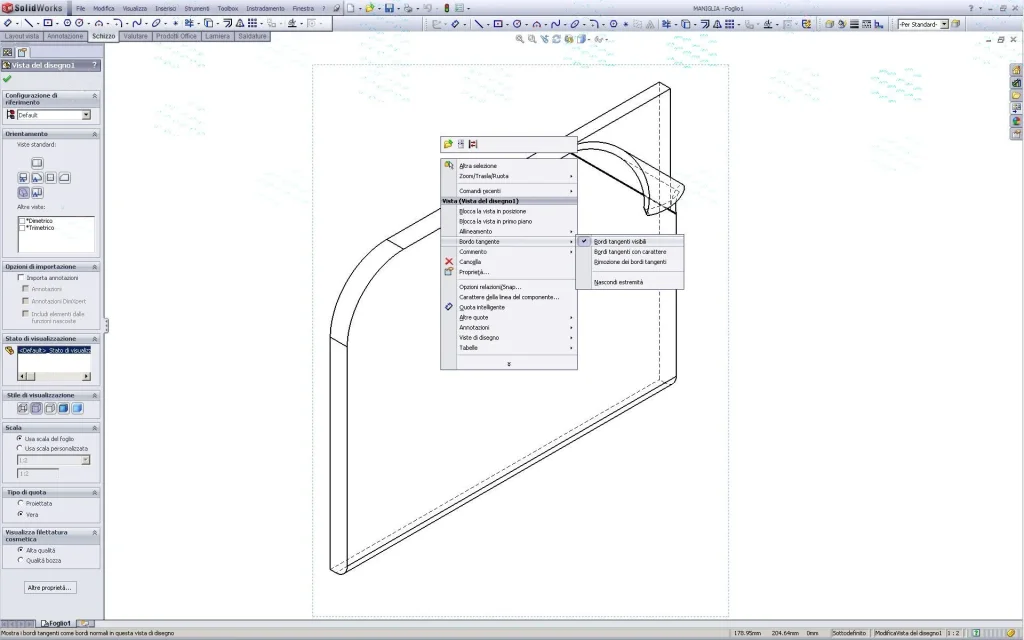Collapse the Orientamento section

coord(95,134)
